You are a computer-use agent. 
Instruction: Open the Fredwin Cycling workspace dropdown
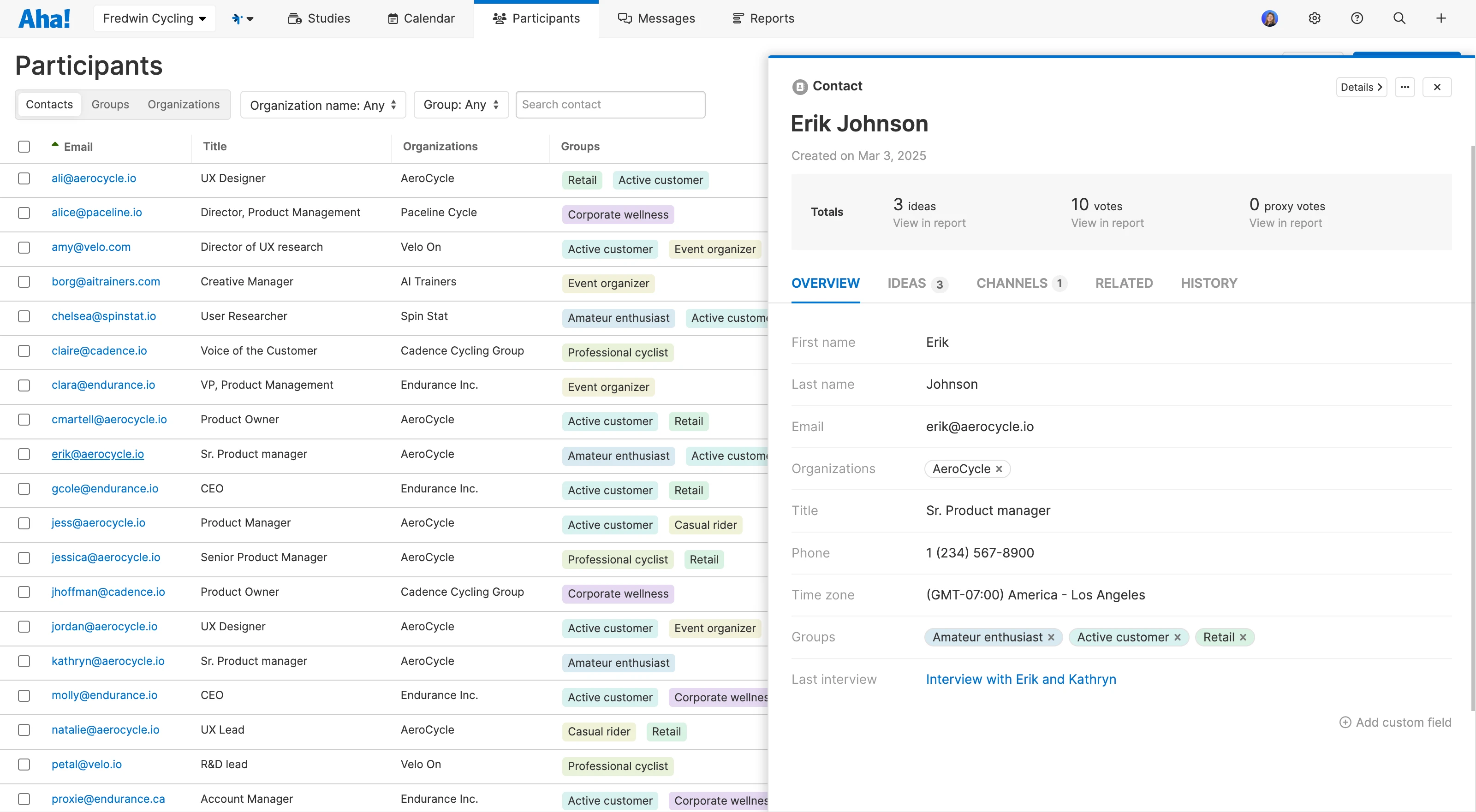pos(154,18)
